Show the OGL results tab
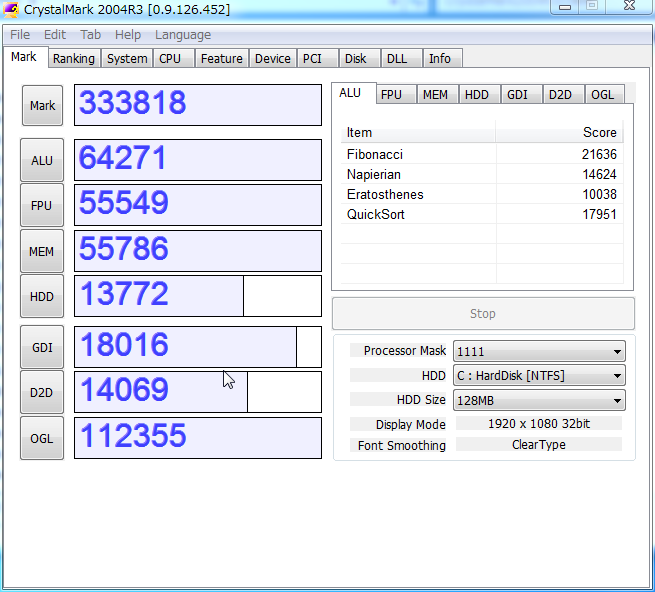The height and width of the screenshot is (592, 655). click(604, 94)
